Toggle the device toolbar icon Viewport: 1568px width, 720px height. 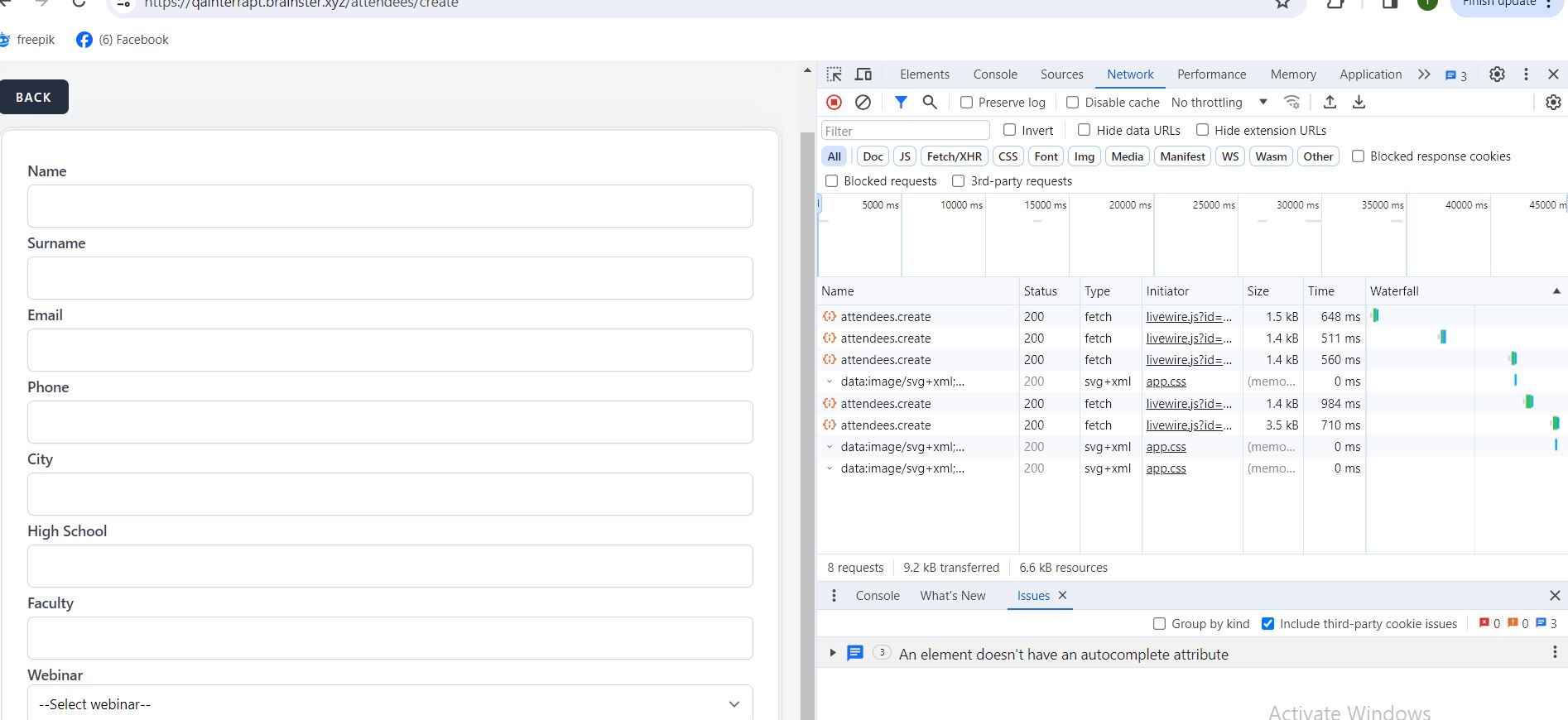(863, 74)
